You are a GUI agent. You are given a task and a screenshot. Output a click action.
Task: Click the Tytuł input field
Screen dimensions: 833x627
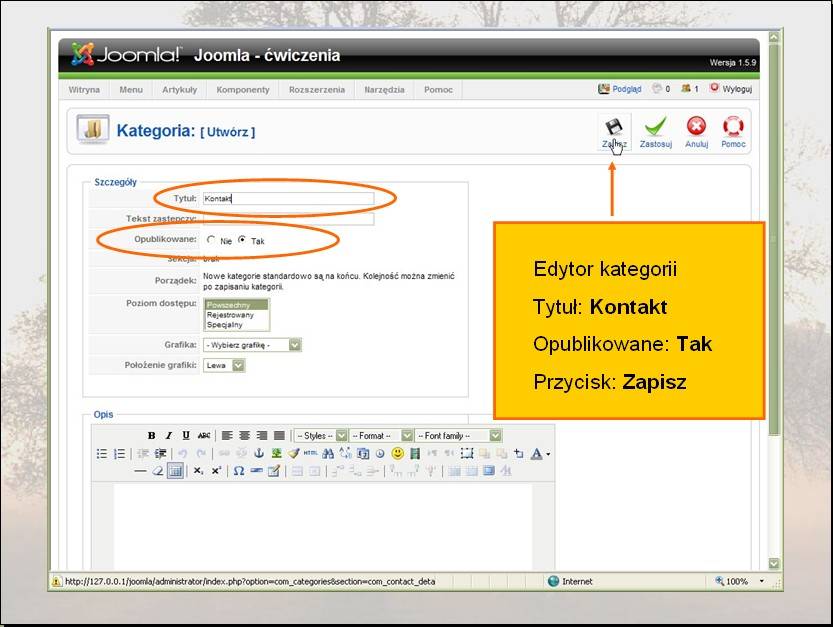coord(288,199)
